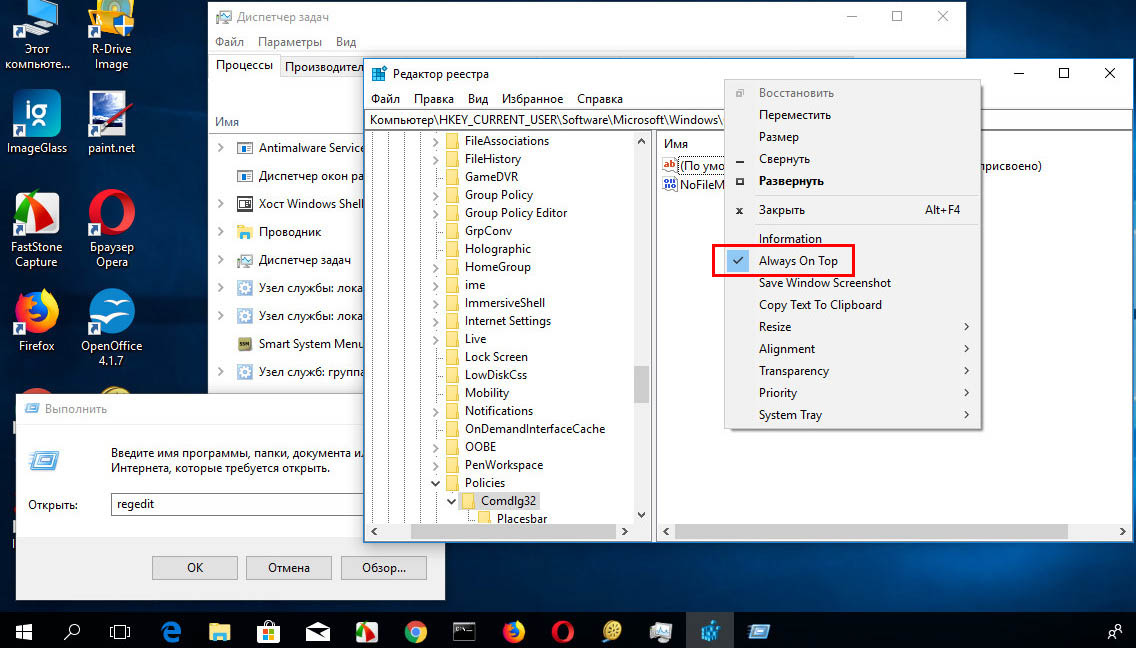Choose Свернуть in window menu
Screen dimensions: 1136x648
[853, 159]
